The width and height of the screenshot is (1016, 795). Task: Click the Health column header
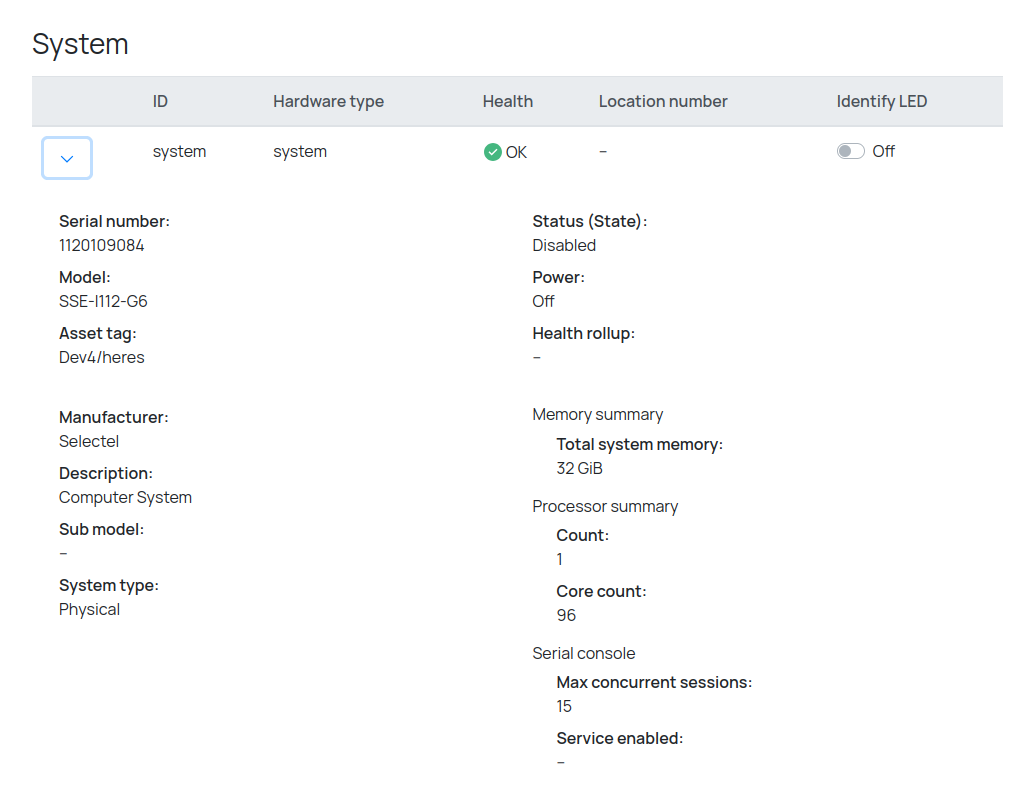(x=507, y=101)
